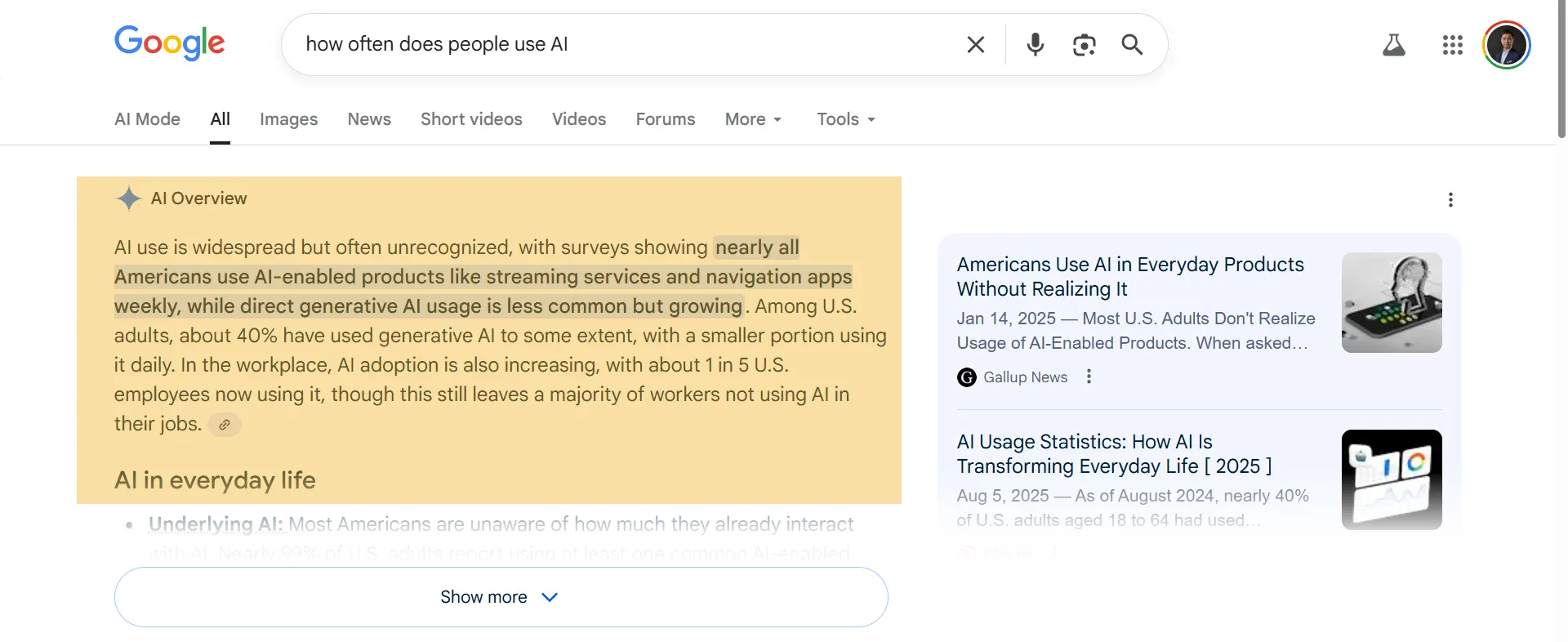The width and height of the screenshot is (1568, 642).
Task: Expand the Tools dropdown
Action: (846, 119)
